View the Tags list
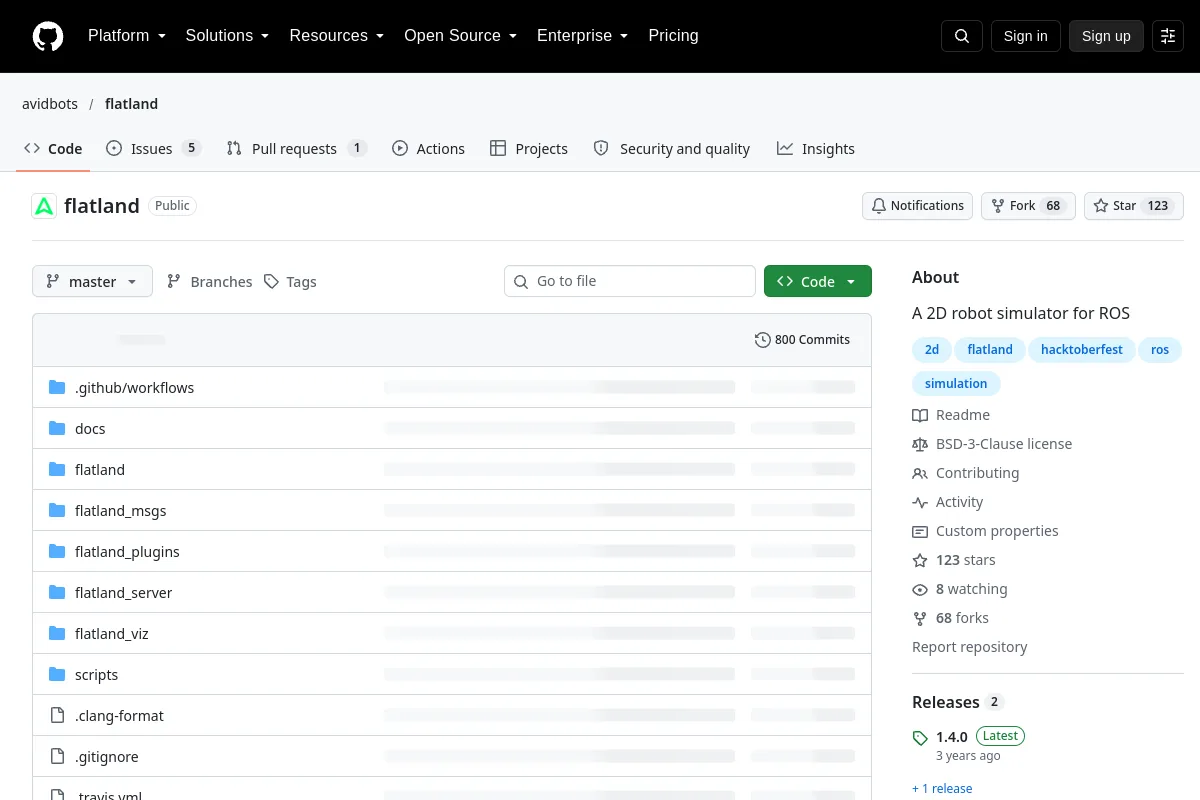Screen dimensions: 1200x800 [x=290, y=282]
